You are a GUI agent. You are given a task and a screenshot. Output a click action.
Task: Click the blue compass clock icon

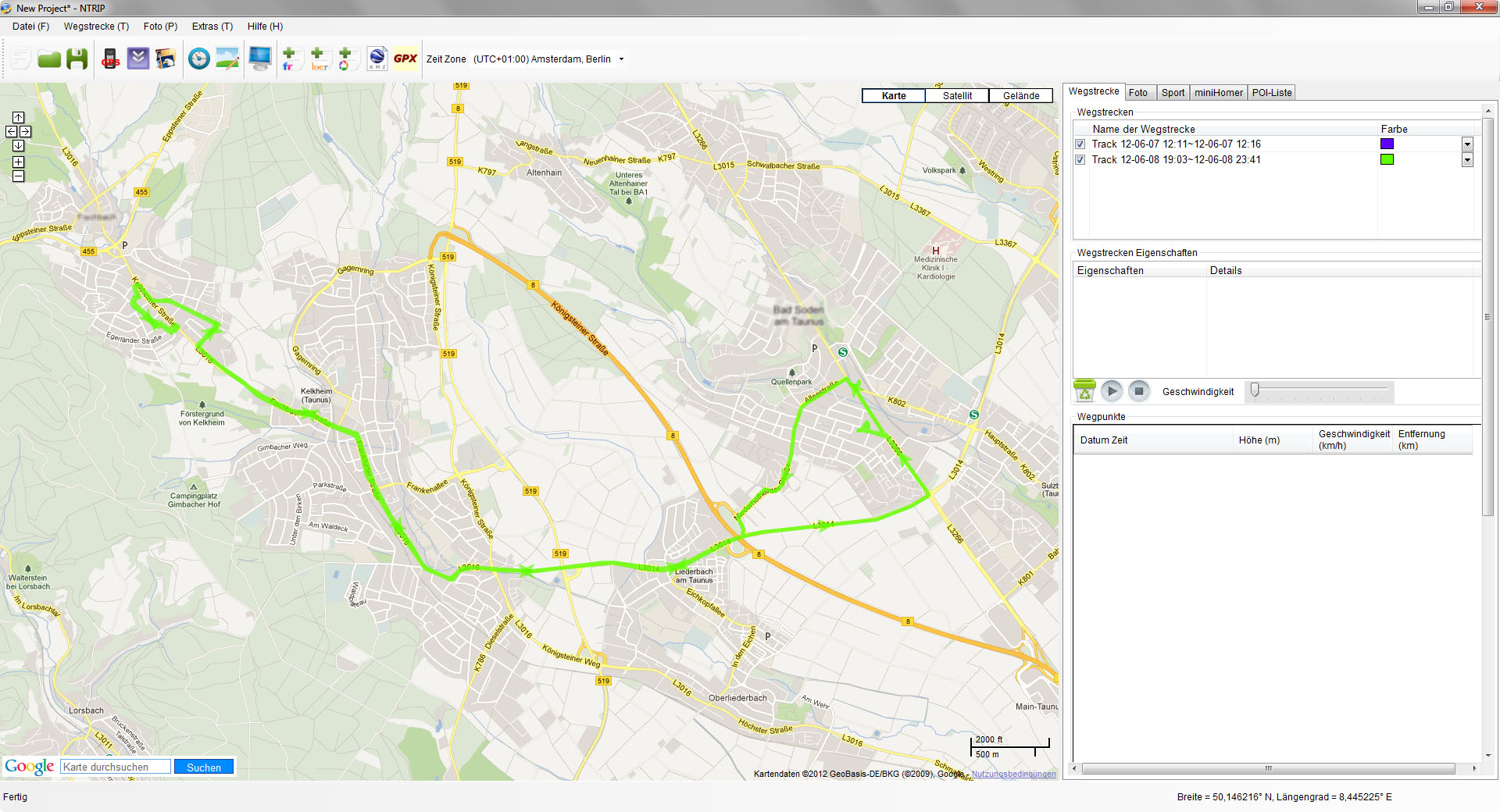click(199, 59)
